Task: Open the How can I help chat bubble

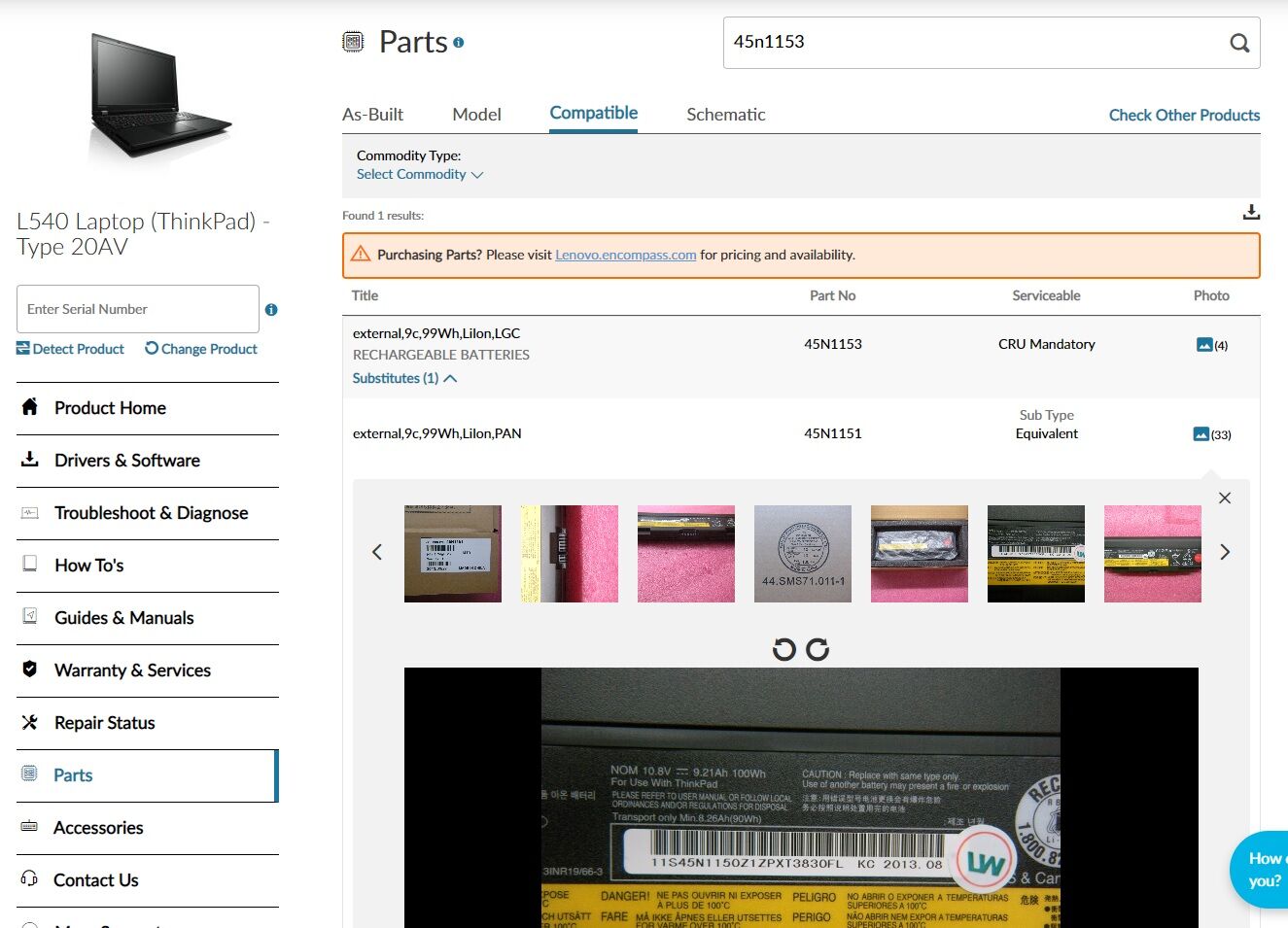Action: (x=1260, y=870)
